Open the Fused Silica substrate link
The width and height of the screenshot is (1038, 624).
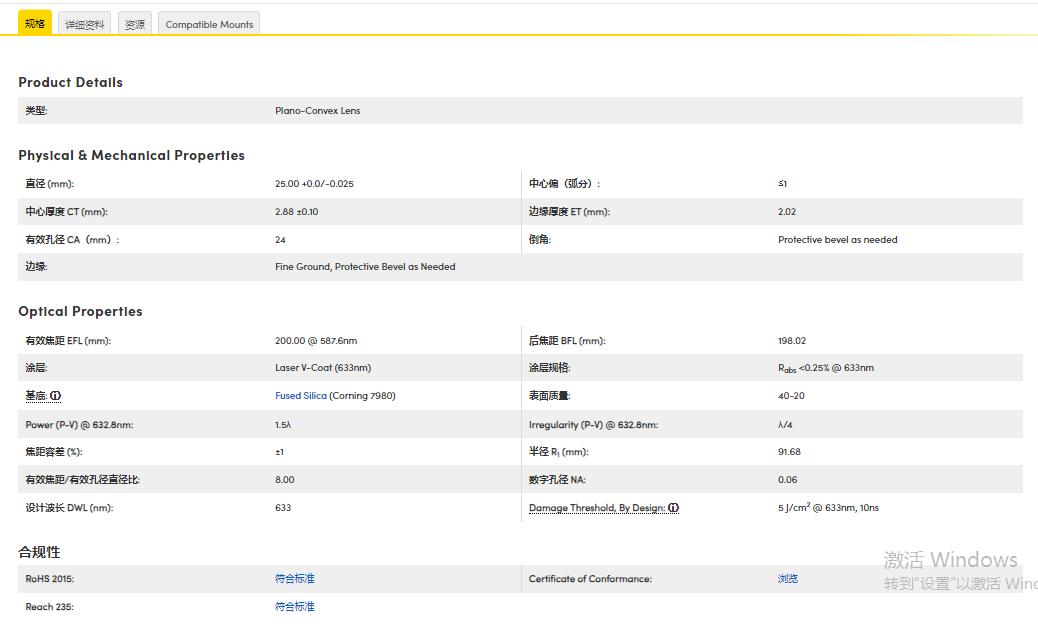pyautogui.click(x=300, y=396)
